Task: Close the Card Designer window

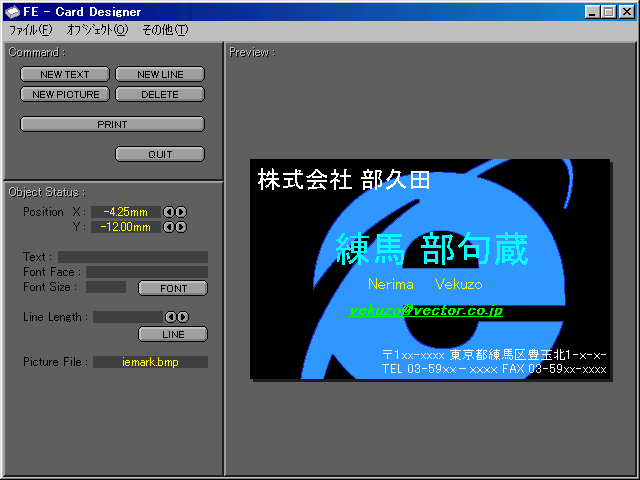Action: pos(627,12)
